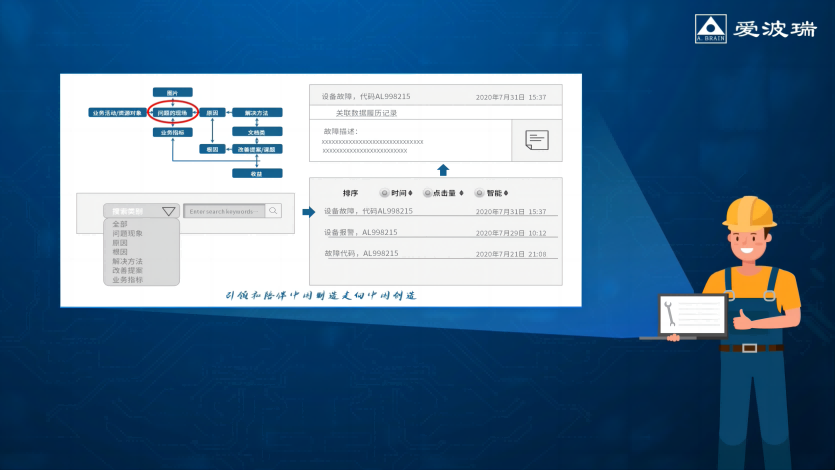Click the blue right arrow beside results list
Viewport: 835px width, 470px height.
pyautogui.click(x=308, y=211)
